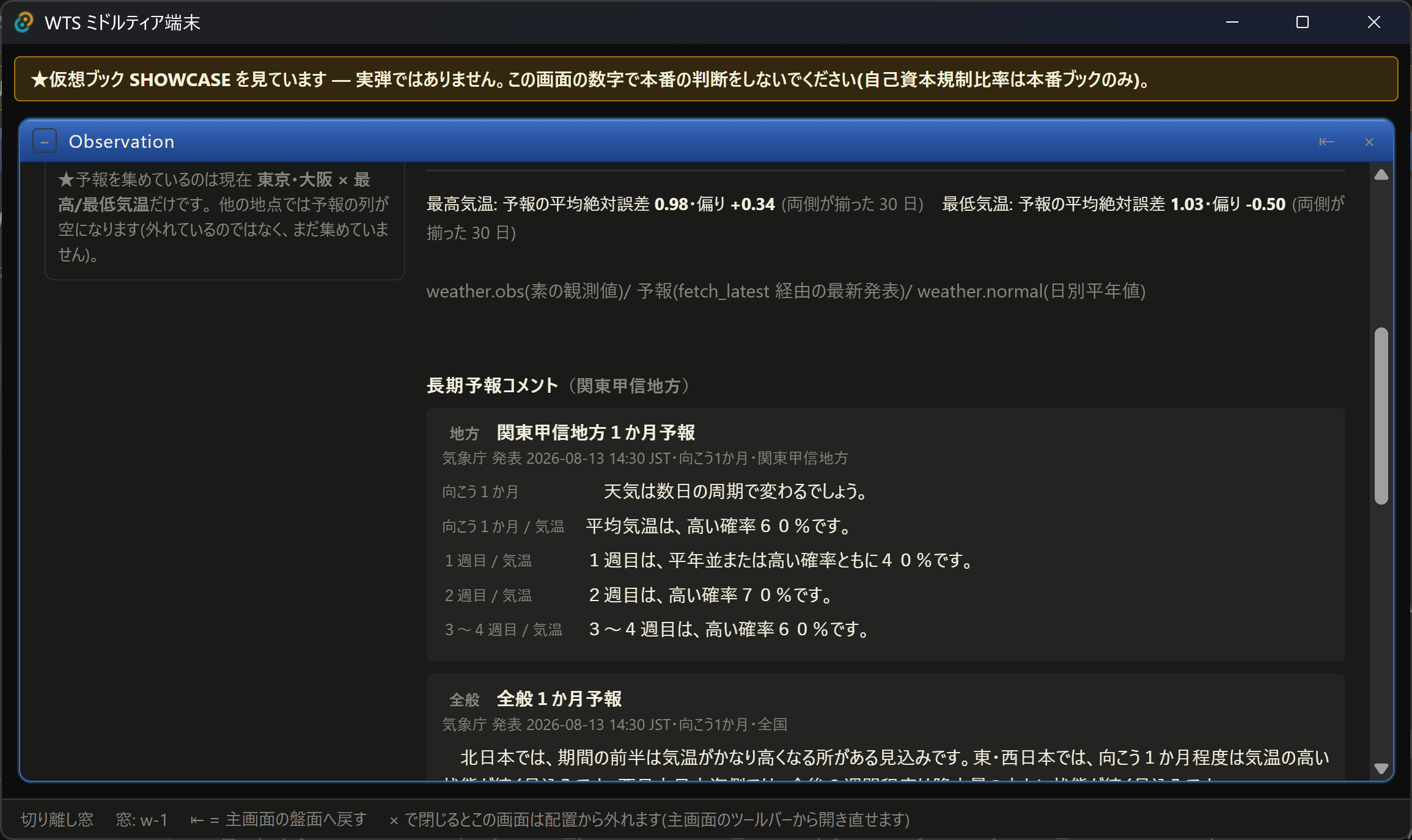Click the weather.obs data source line

785,291
